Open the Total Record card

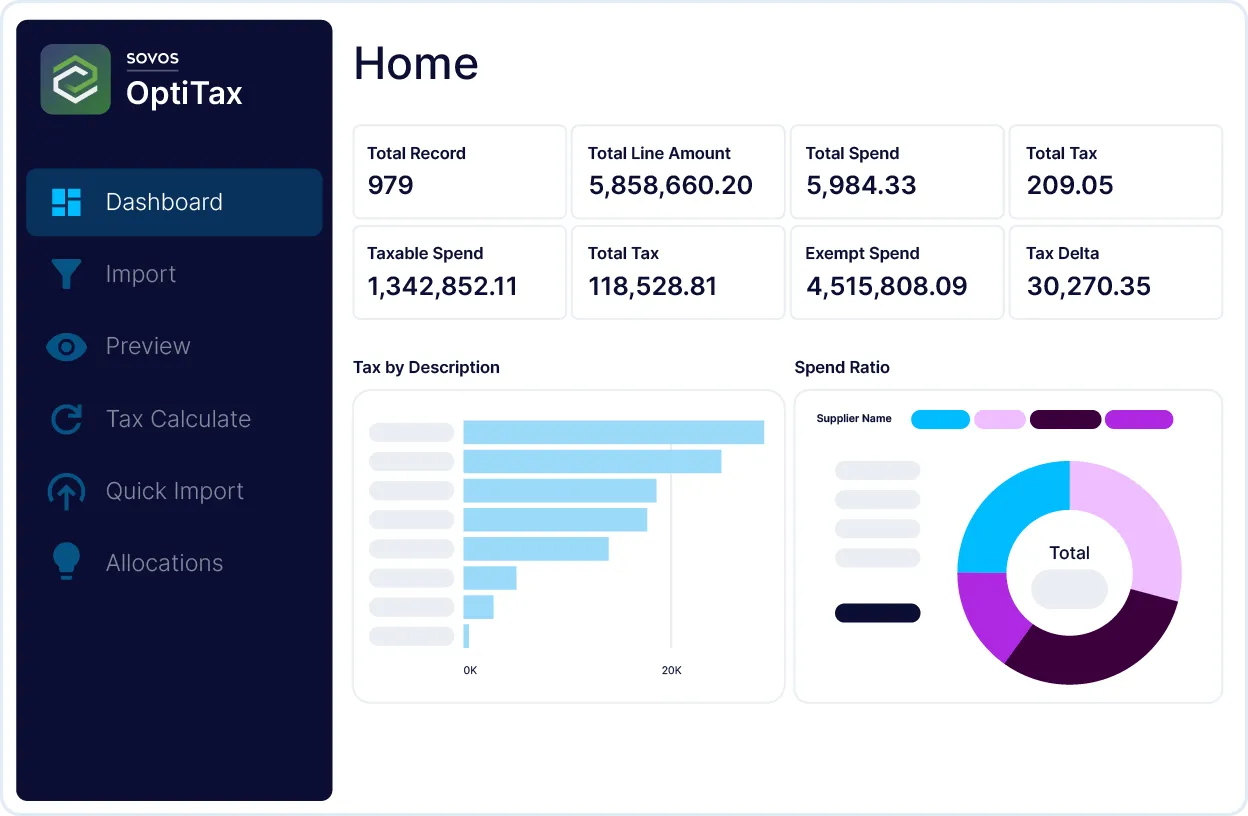tap(460, 172)
